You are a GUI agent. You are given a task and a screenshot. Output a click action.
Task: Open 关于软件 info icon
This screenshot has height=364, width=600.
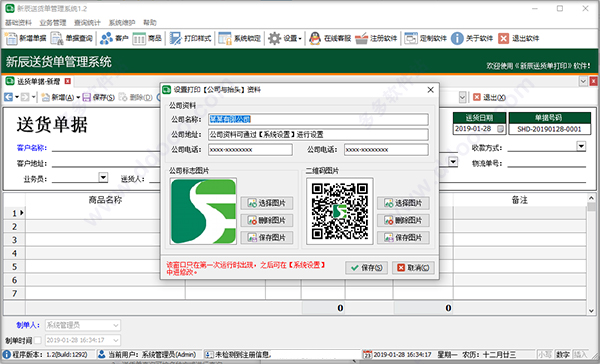point(472,38)
